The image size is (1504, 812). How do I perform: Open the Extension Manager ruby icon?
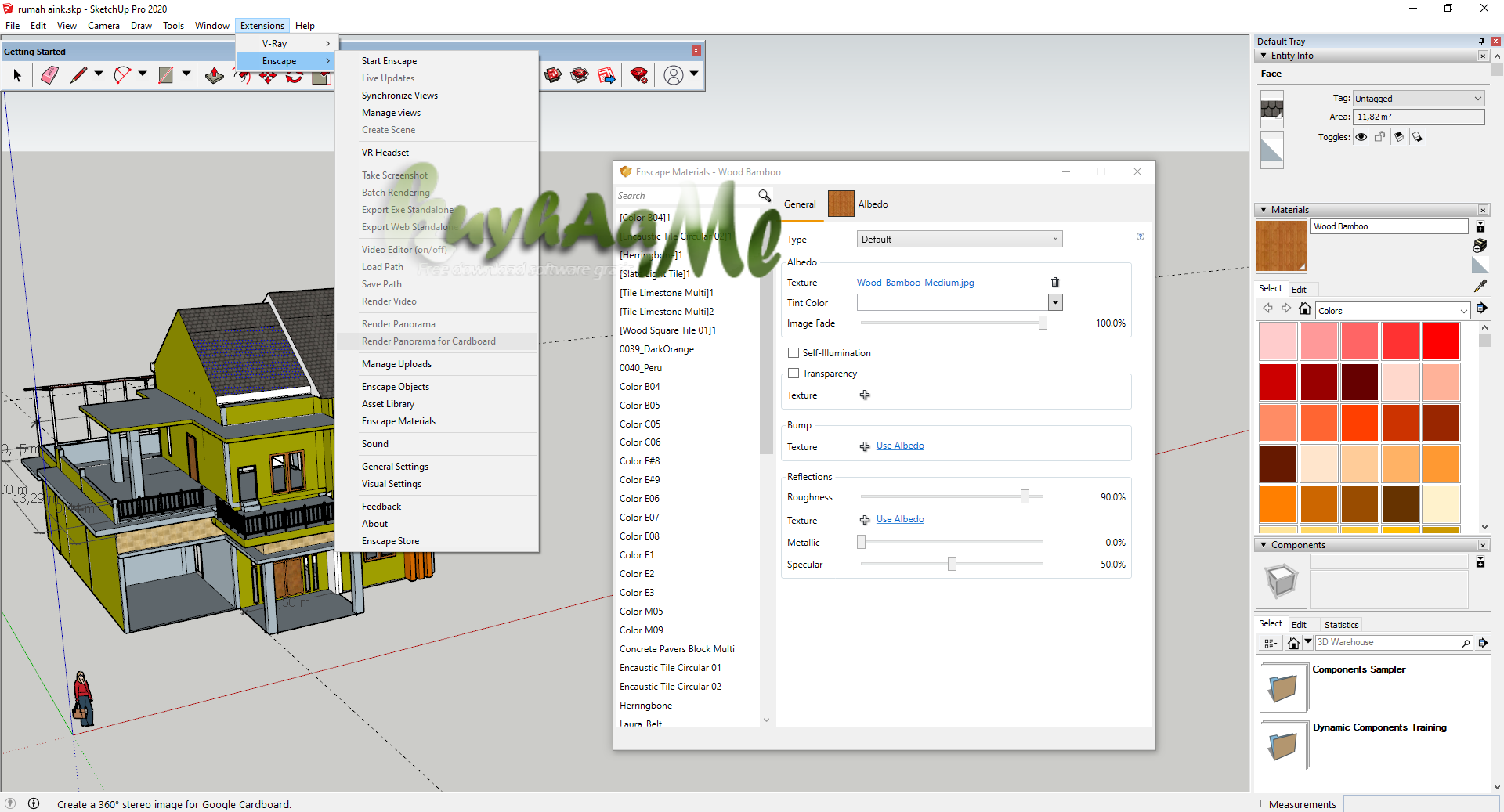[639, 75]
